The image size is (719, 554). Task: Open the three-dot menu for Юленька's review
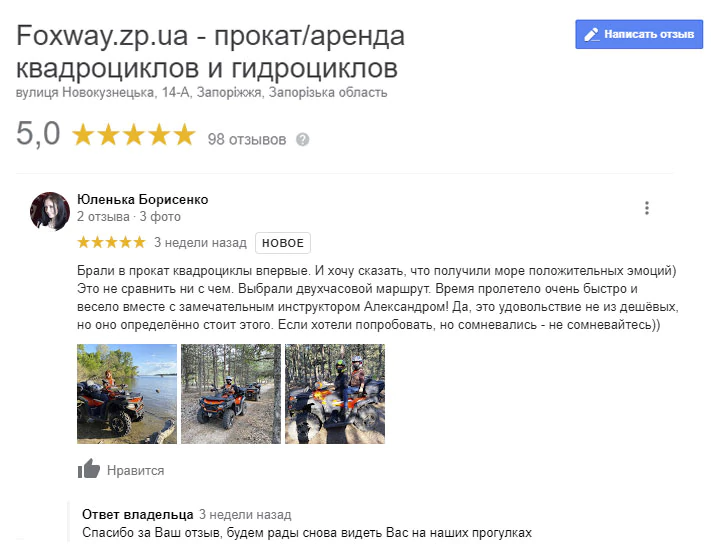pos(647,208)
